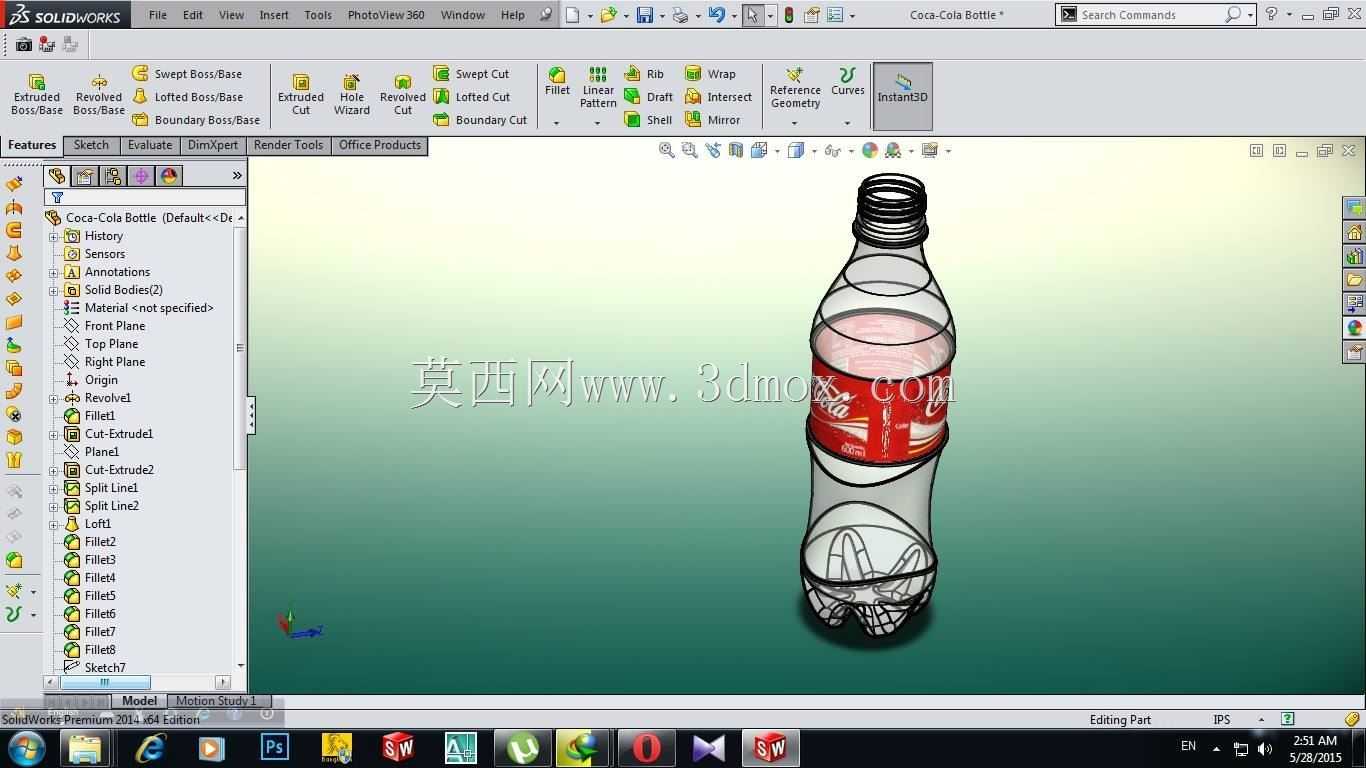Select the Linear Pattern tool
This screenshot has width=1366, height=768.
pyautogui.click(x=598, y=88)
